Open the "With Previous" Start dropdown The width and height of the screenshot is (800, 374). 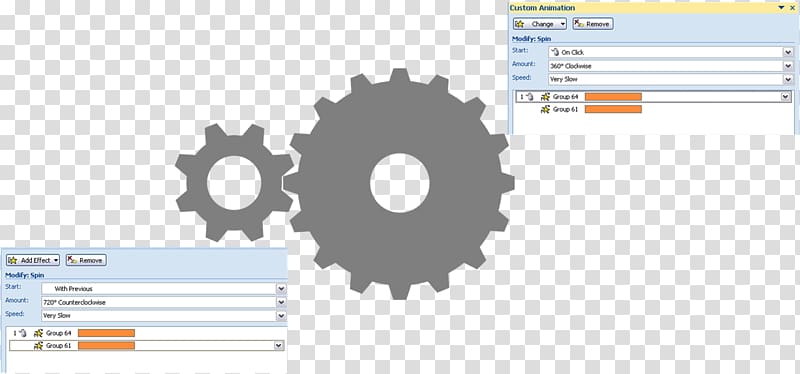point(281,289)
